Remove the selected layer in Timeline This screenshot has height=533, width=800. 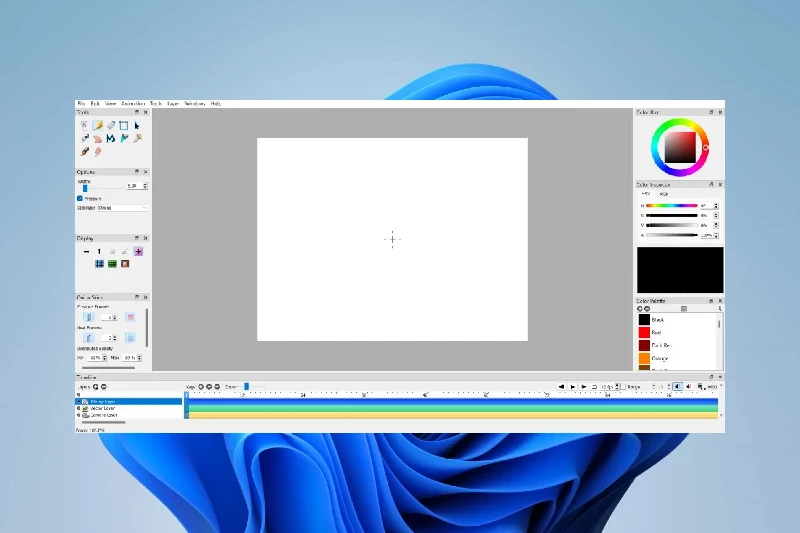(104, 387)
